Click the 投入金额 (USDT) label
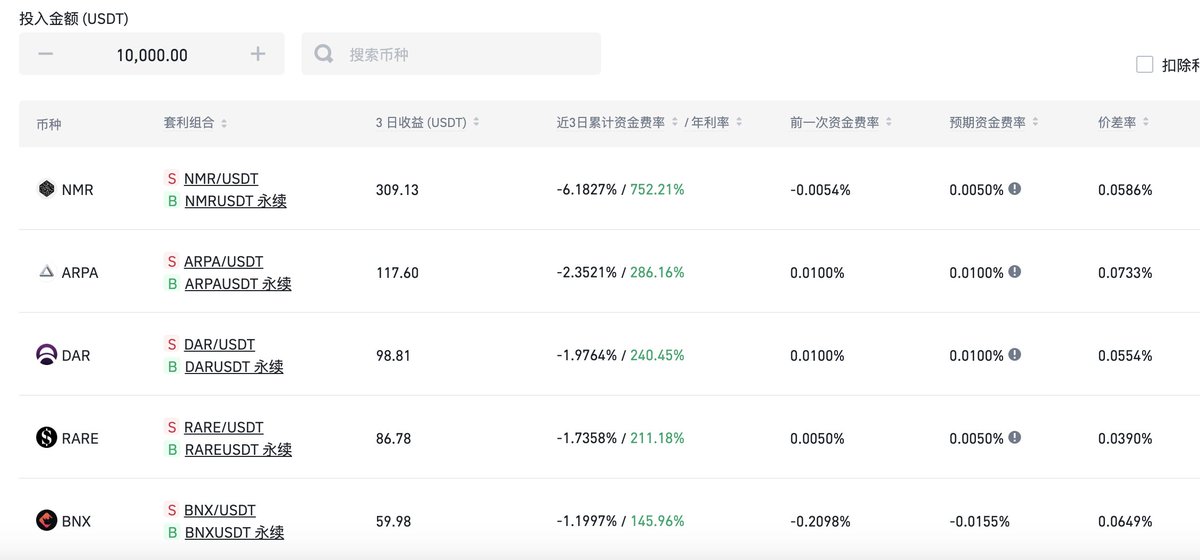 74,18
